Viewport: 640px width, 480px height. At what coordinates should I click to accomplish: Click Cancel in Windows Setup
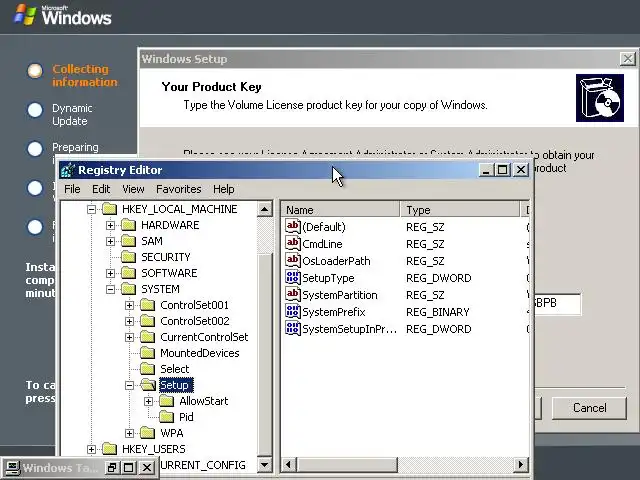coord(589,408)
